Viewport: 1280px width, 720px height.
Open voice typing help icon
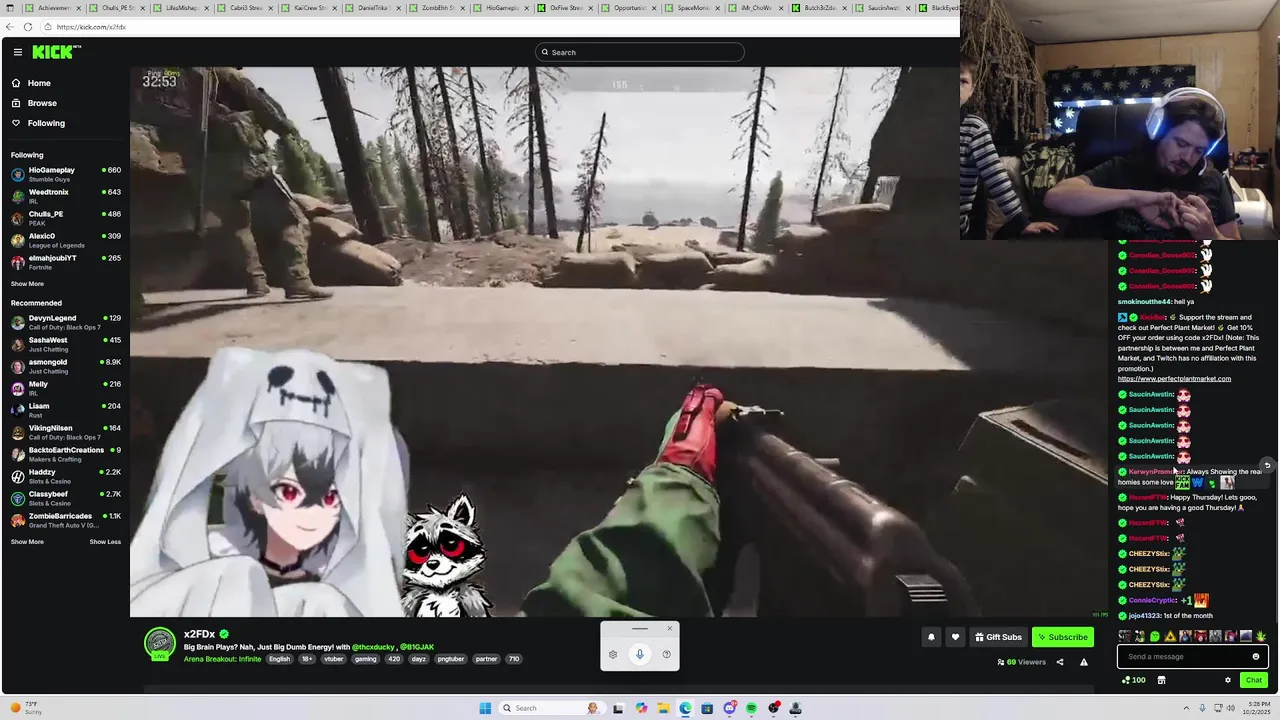[667, 654]
